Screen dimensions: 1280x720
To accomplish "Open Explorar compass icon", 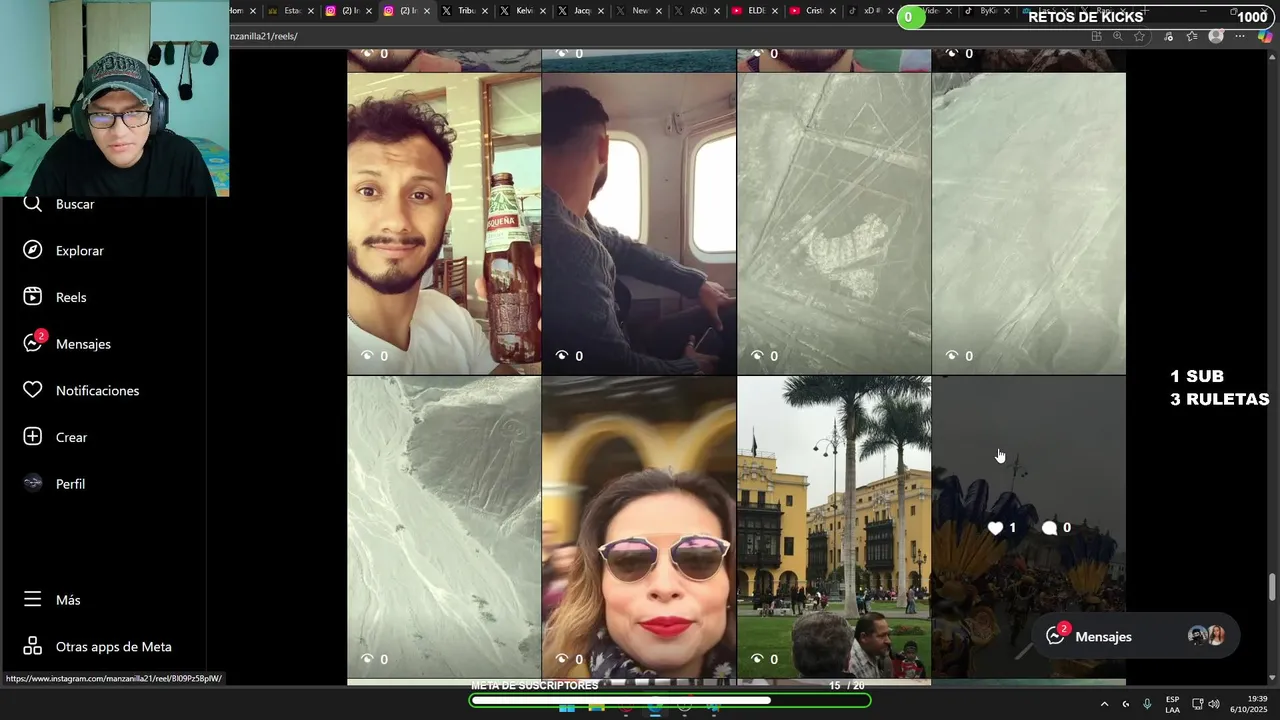I will click(33, 250).
